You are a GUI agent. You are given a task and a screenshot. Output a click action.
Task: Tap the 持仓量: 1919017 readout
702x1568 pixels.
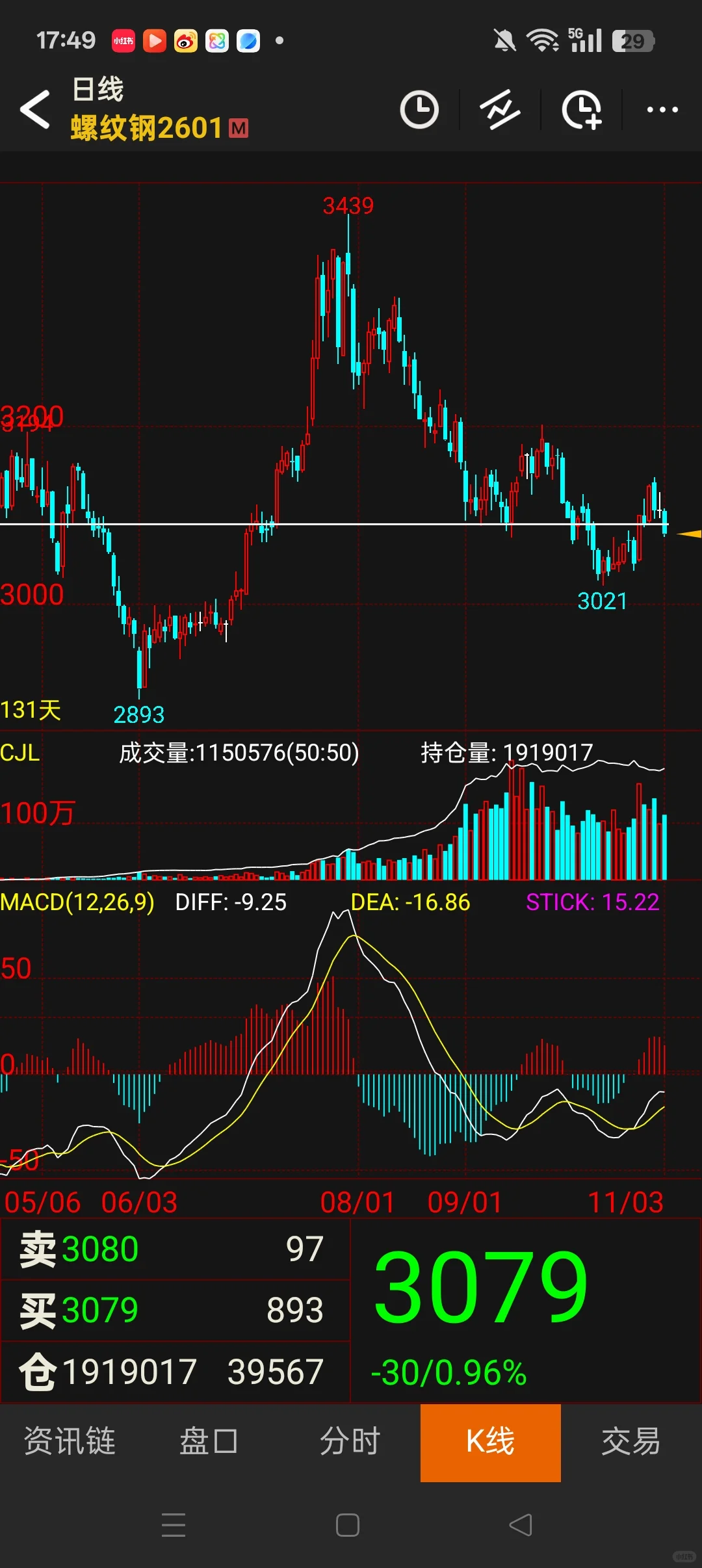point(507,753)
